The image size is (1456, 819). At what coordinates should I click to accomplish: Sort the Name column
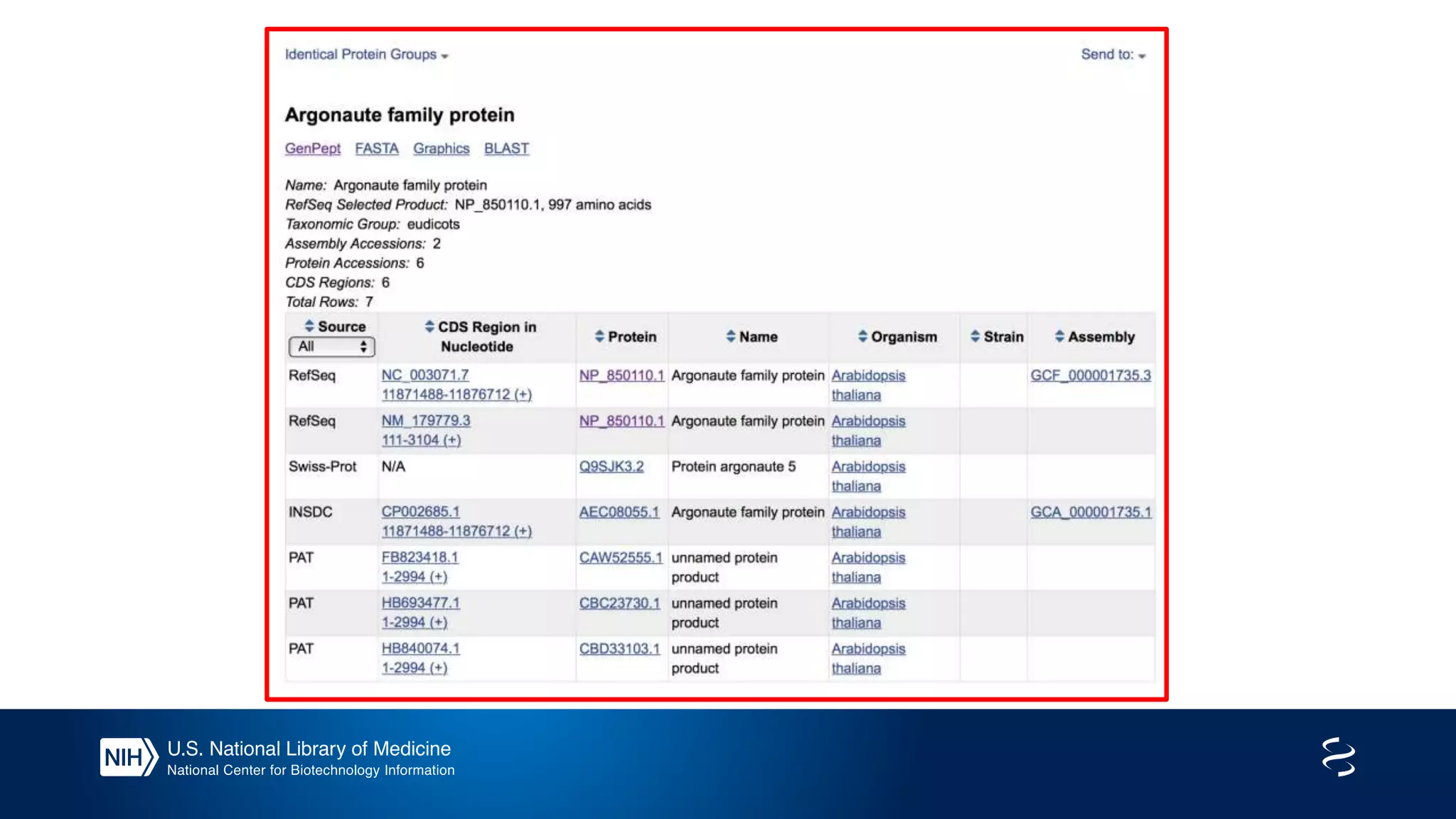(x=731, y=336)
